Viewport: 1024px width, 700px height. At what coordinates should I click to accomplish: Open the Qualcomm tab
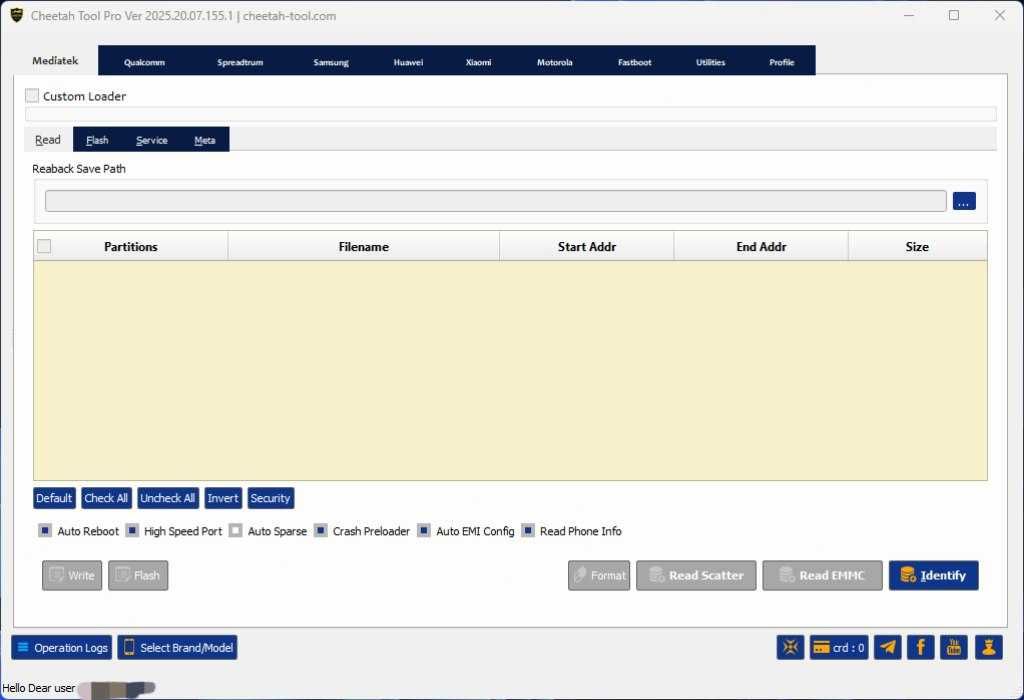pyautogui.click(x=144, y=62)
